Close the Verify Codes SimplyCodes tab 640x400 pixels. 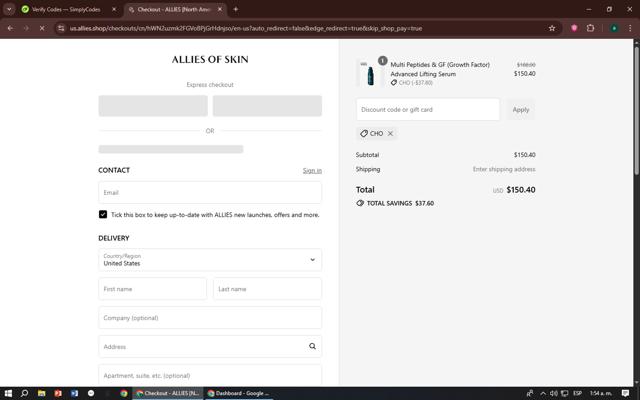click(x=114, y=9)
